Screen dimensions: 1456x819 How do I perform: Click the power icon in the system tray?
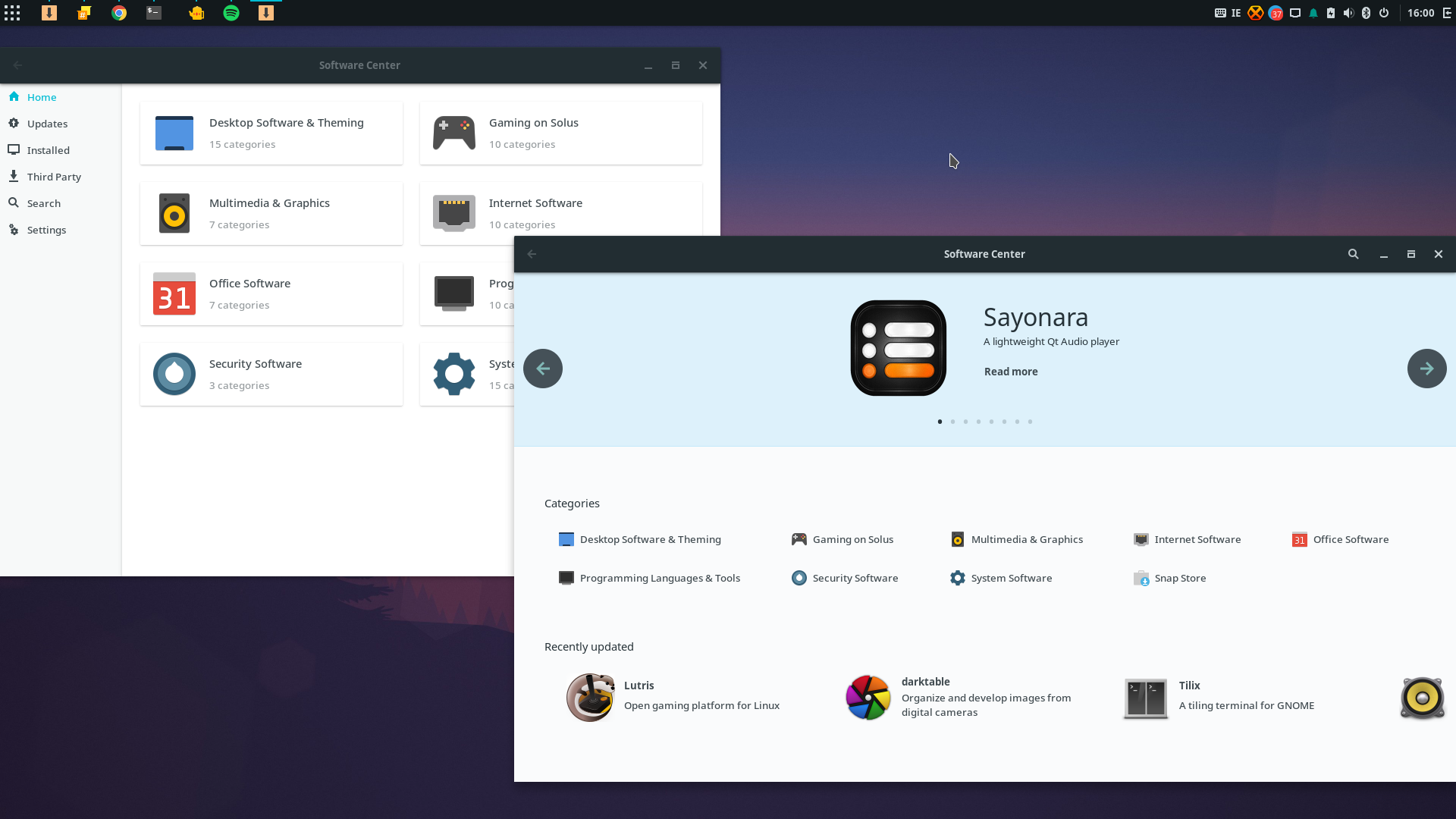[x=1384, y=13]
